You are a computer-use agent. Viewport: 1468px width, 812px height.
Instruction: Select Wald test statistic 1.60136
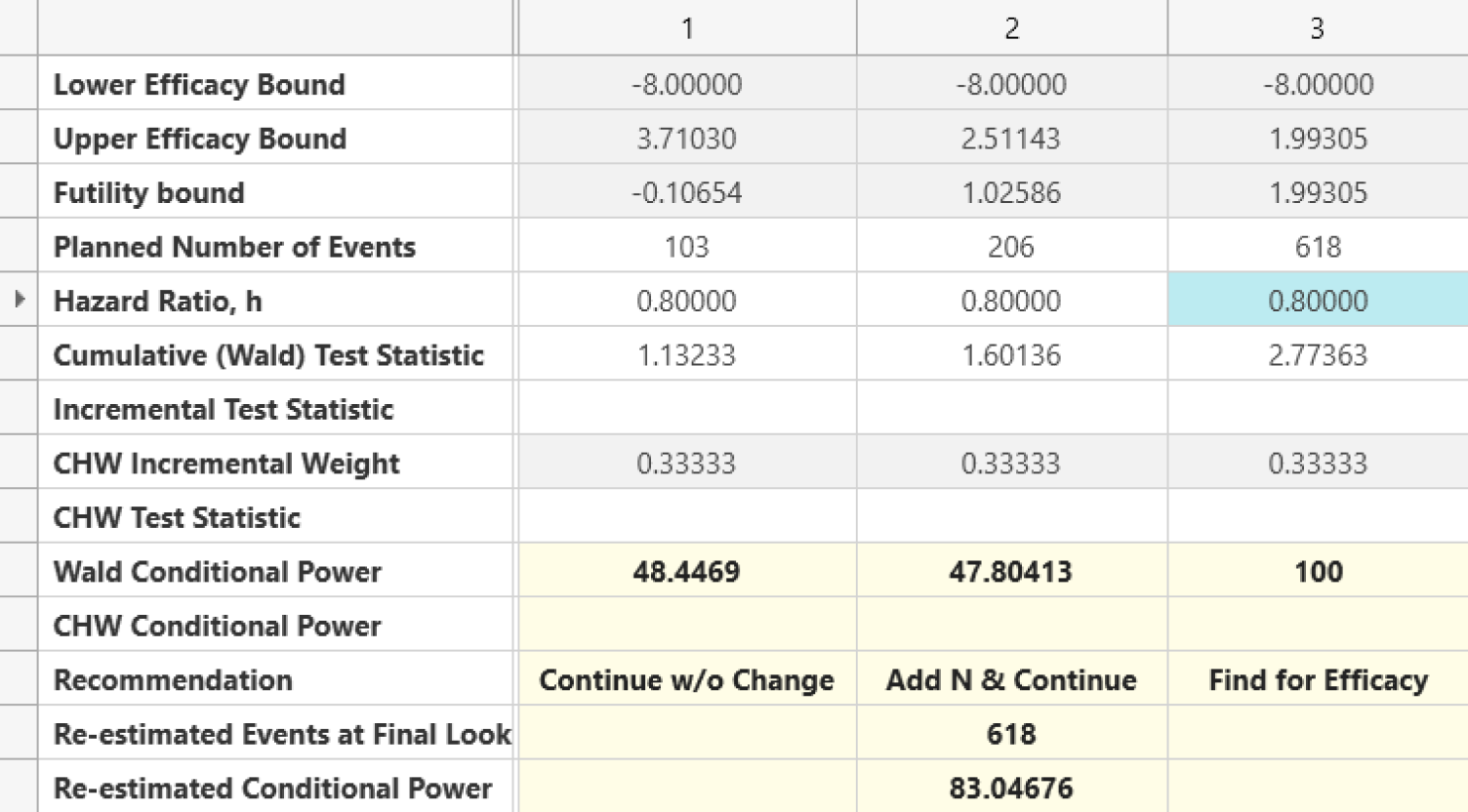coord(1011,355)
